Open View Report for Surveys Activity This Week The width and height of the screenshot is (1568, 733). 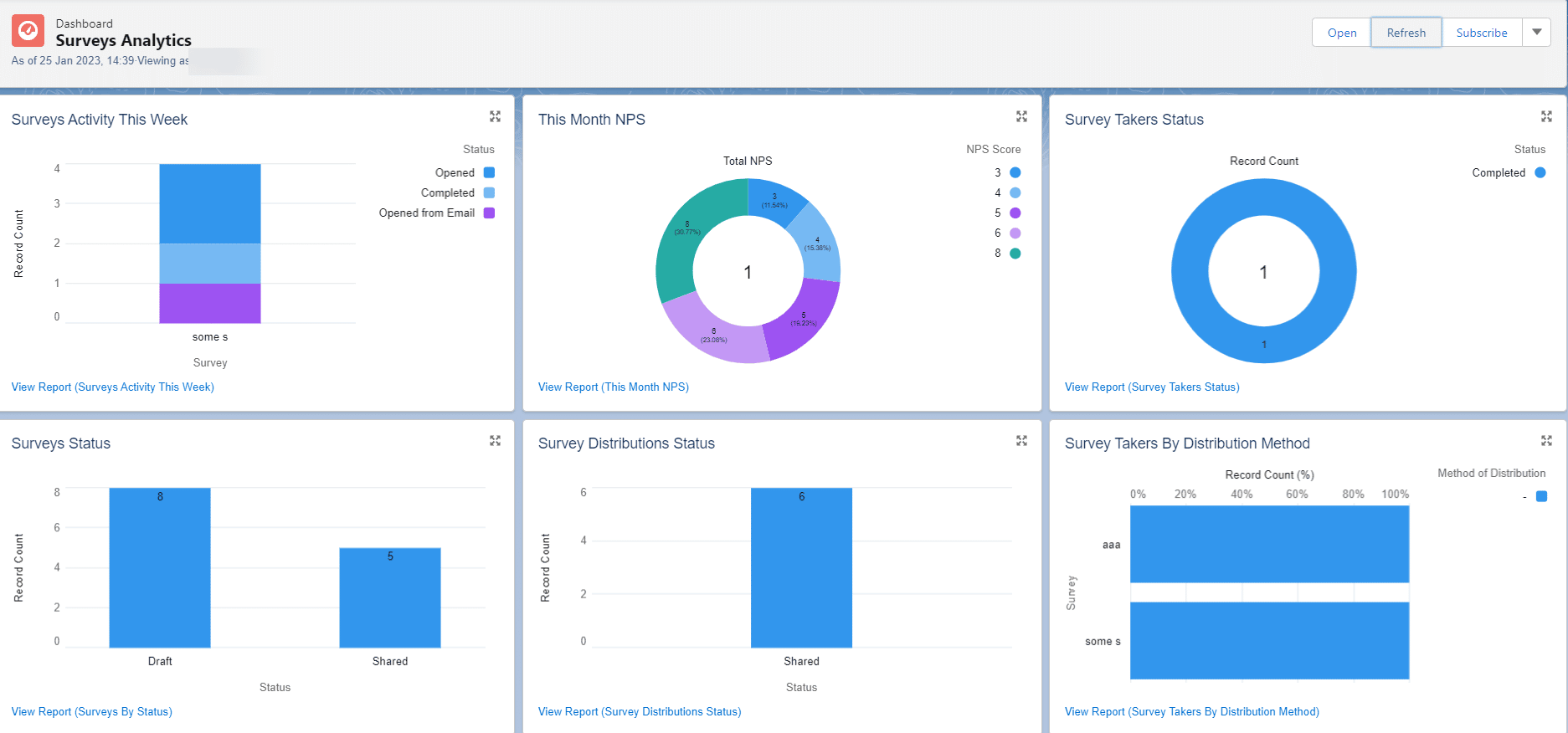click(x=113, y=387)
